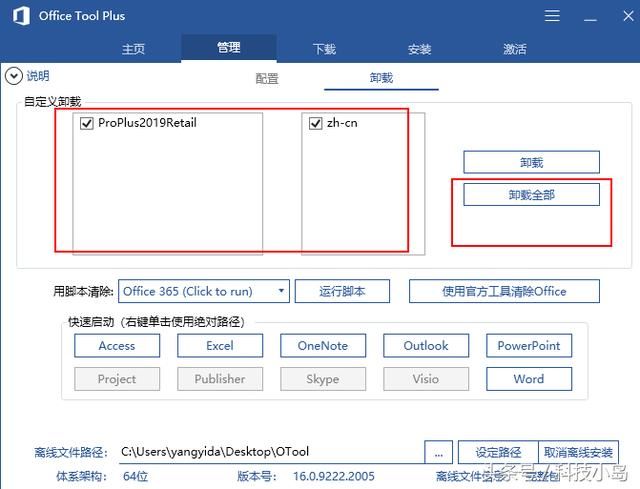
Task: Launch OneNote from quick start
Action: (323, 346)
